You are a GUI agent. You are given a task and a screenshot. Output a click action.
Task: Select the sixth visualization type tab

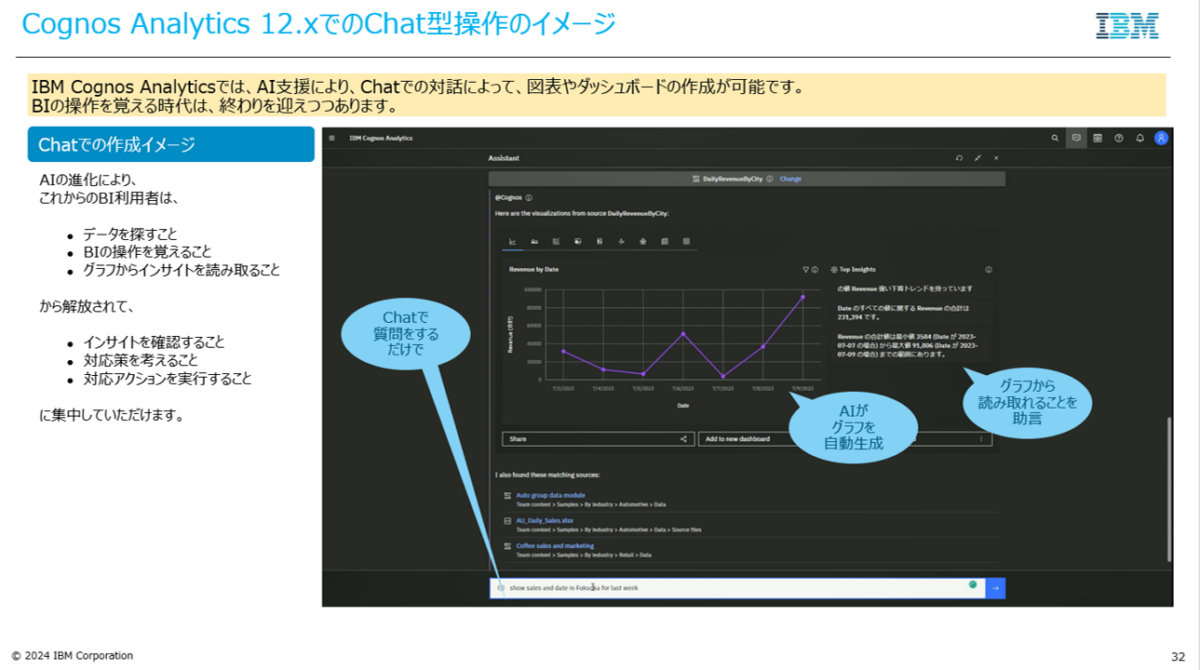621,241
